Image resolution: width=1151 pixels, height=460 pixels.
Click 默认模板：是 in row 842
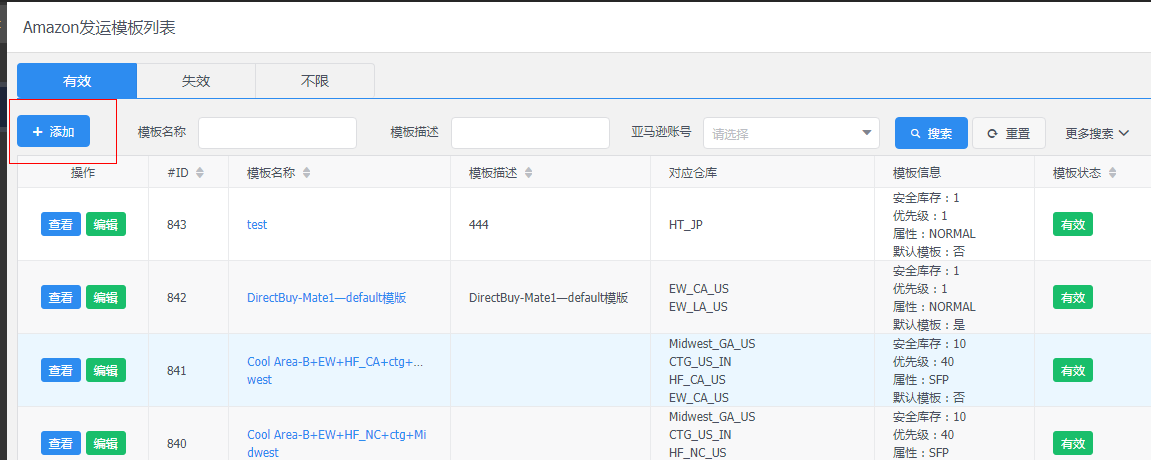click(929, 325)
